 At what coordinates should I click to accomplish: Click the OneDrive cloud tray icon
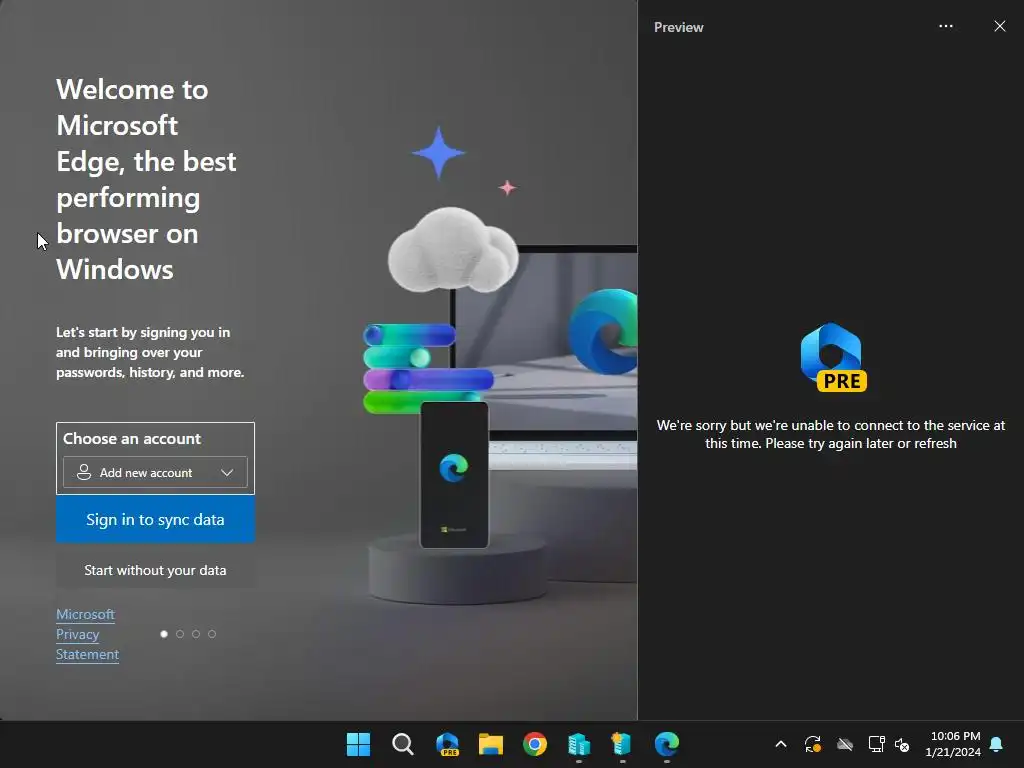pyautogui.click(x=845, y=744)
